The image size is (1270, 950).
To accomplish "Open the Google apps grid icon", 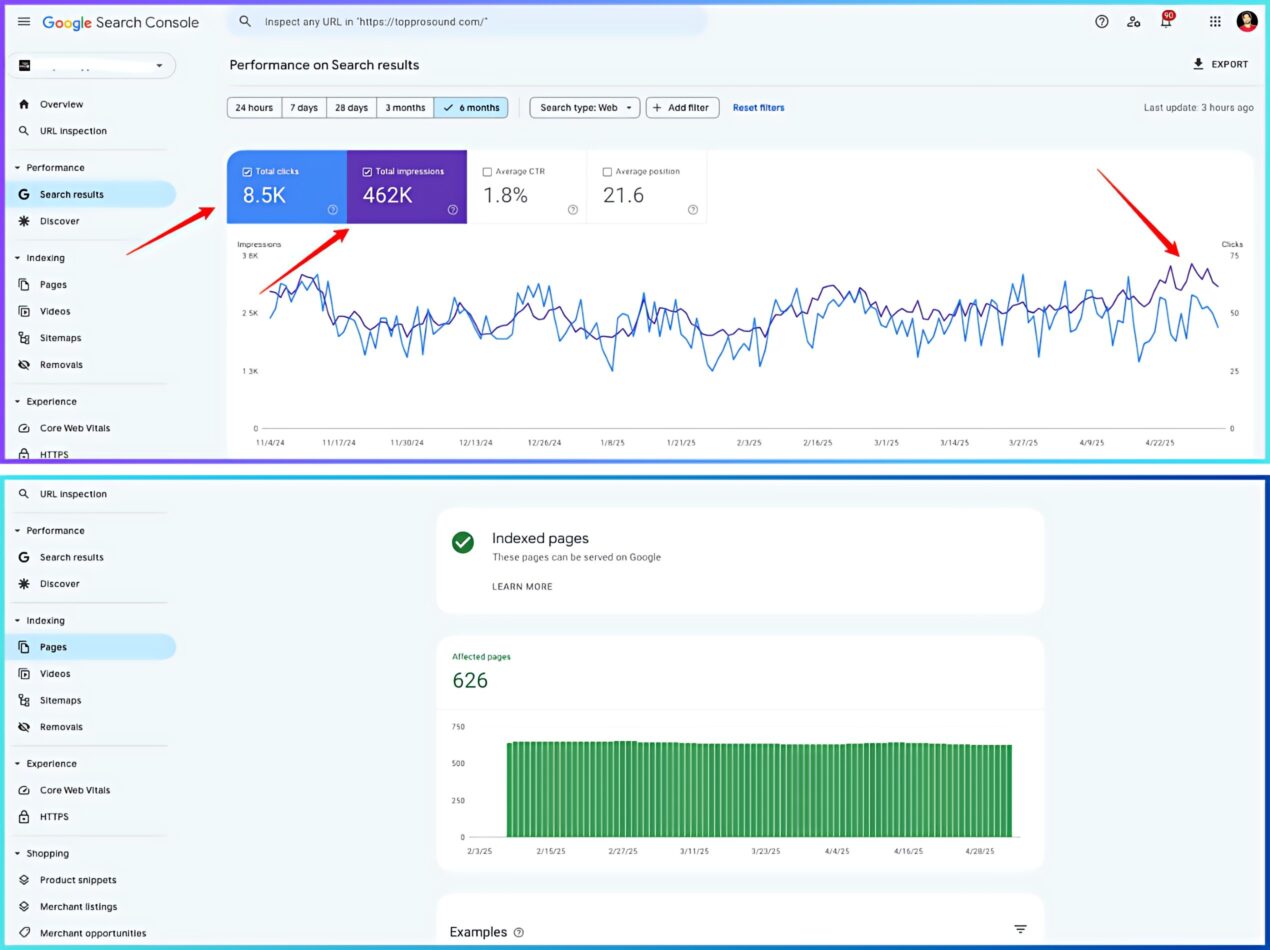I will pyautogui.click(x=1215, y=21).
